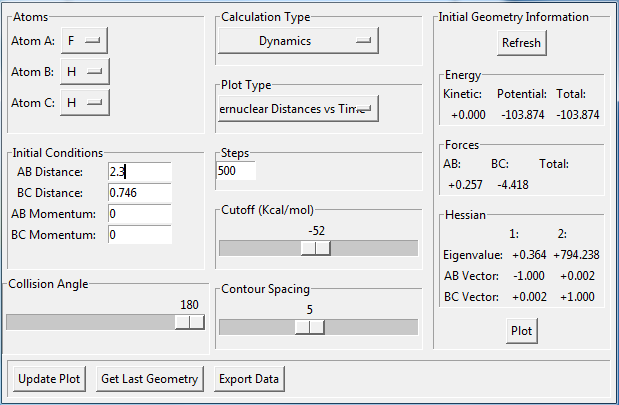Open the Atom C dropdown menu
This screenshot has height=405, width=619.
tap(85, 102)
